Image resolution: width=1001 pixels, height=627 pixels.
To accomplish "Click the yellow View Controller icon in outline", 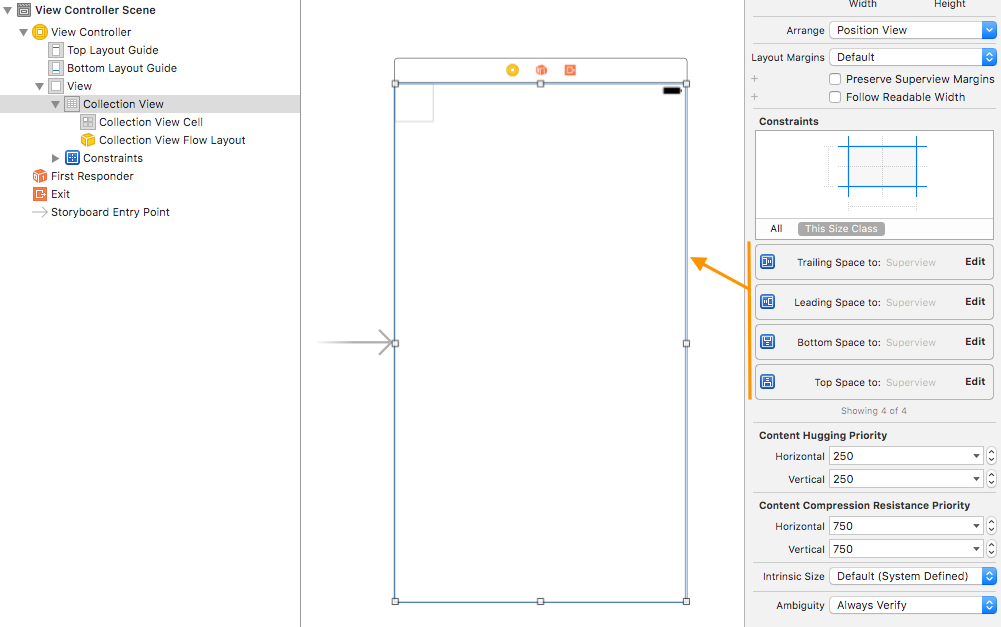I will [x=40, y=32].
